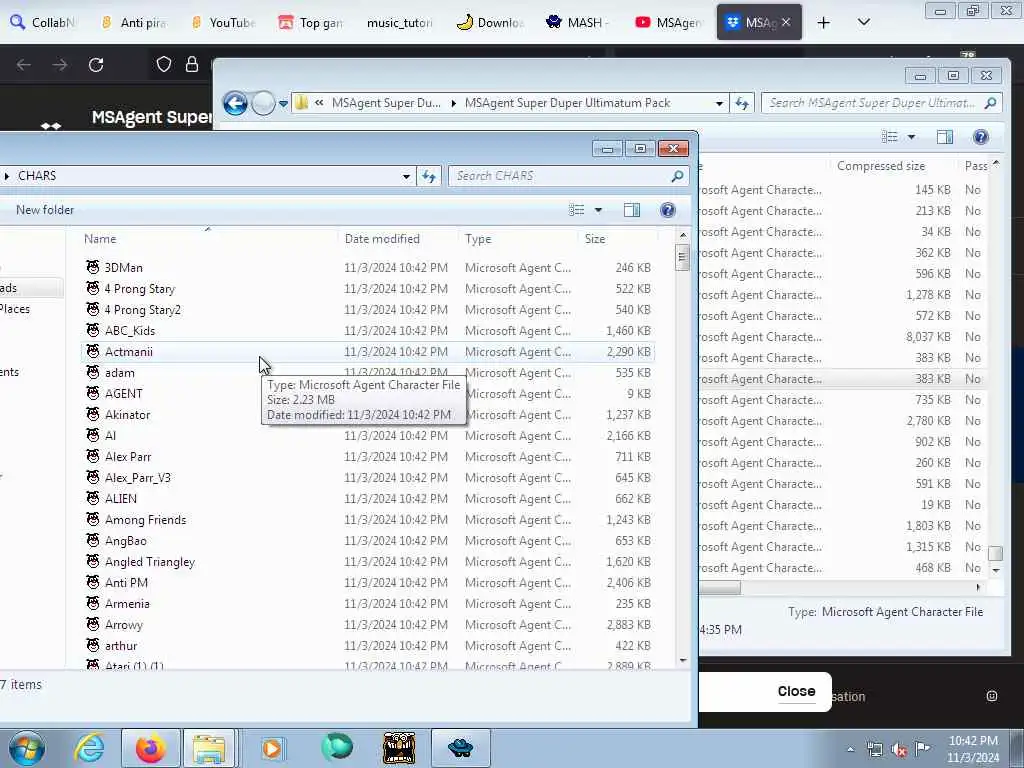
Task: Toggle preview pane in Ultimatum Pack window
Action: [944, 136]
